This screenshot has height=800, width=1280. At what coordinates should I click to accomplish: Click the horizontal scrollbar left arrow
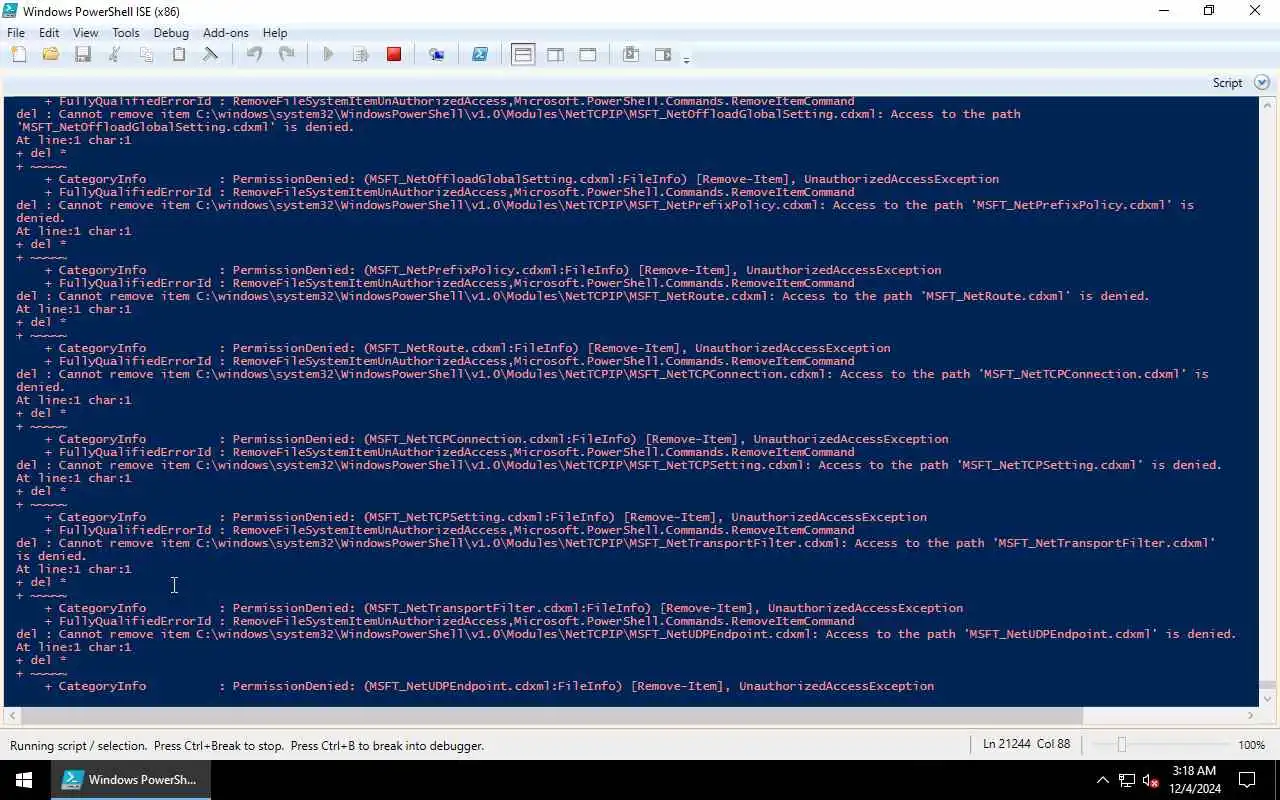[11, 715]
